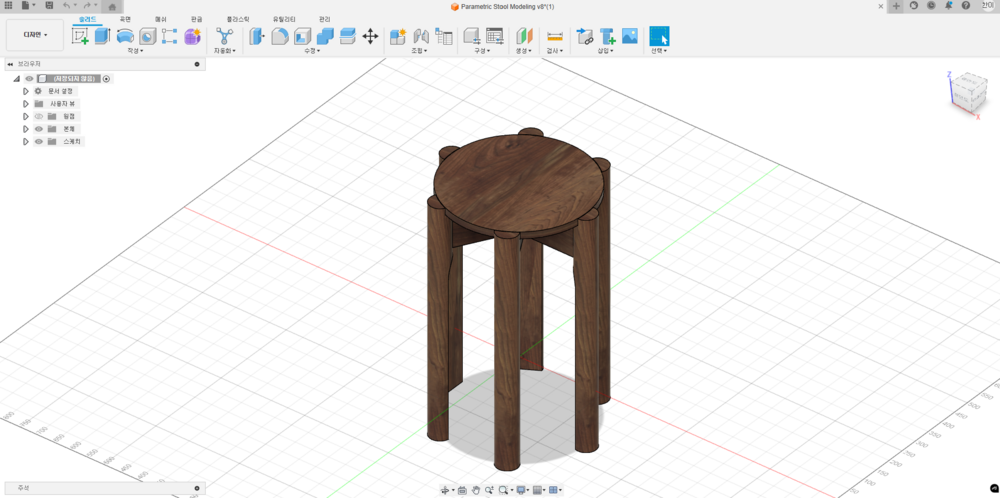Select the Create Form tool

click(192, 36)
